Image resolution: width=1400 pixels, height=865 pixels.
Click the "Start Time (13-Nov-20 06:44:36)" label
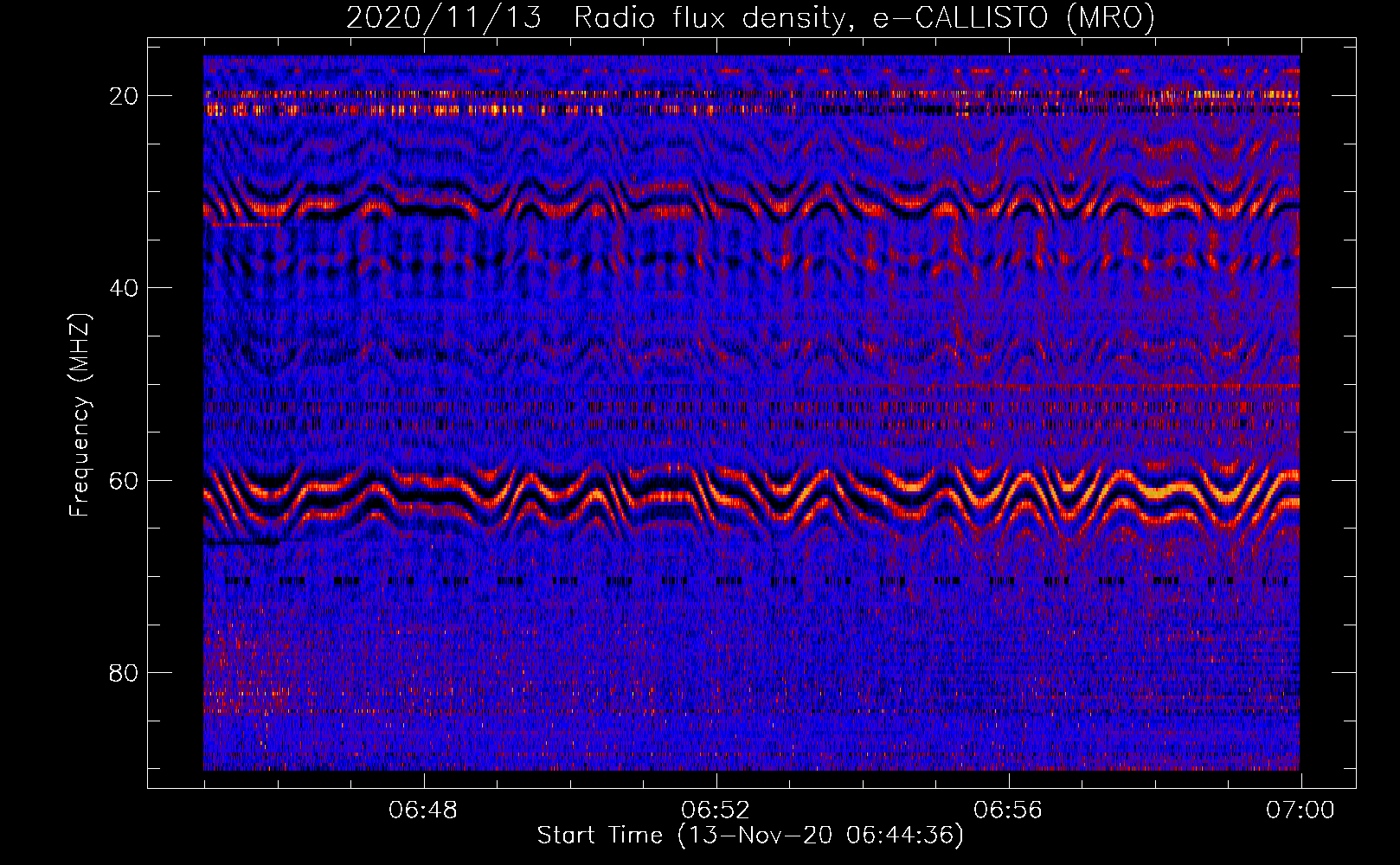point(750,836)
